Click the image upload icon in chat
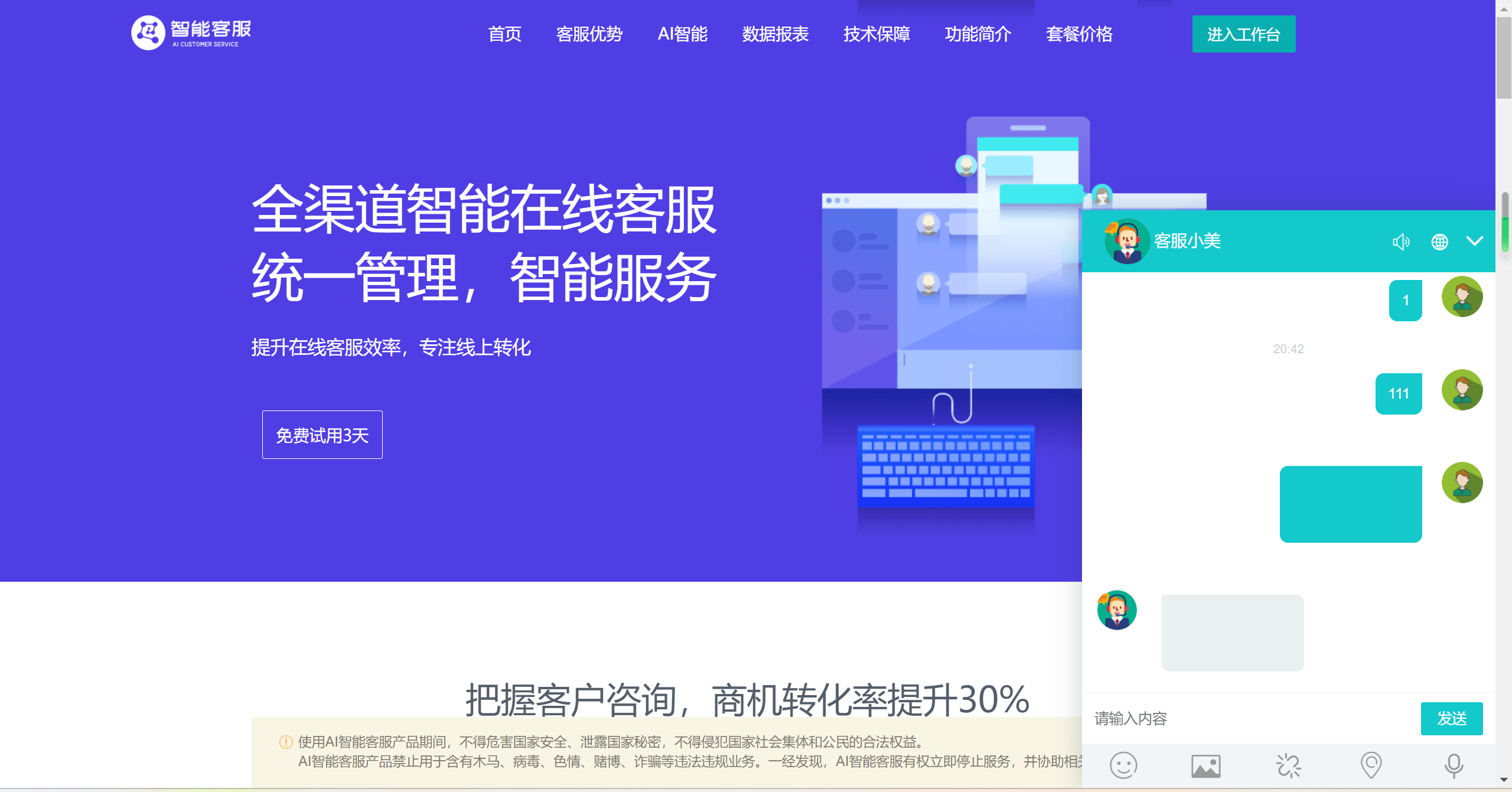This screenshot has height=792, width=1512. point(1204,766)
